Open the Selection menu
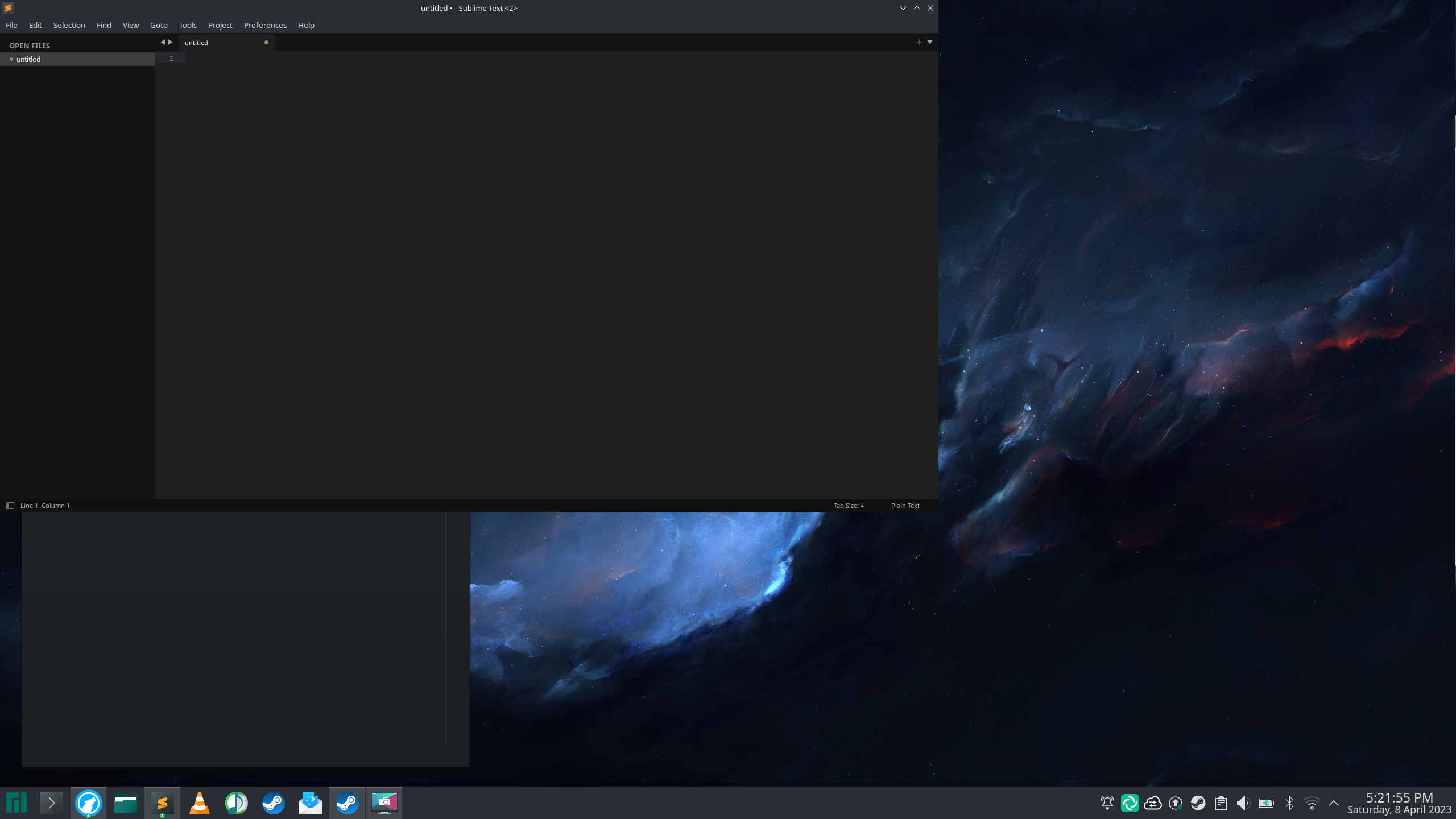This screenshot has width=1456, height=819. click(69, 25)
